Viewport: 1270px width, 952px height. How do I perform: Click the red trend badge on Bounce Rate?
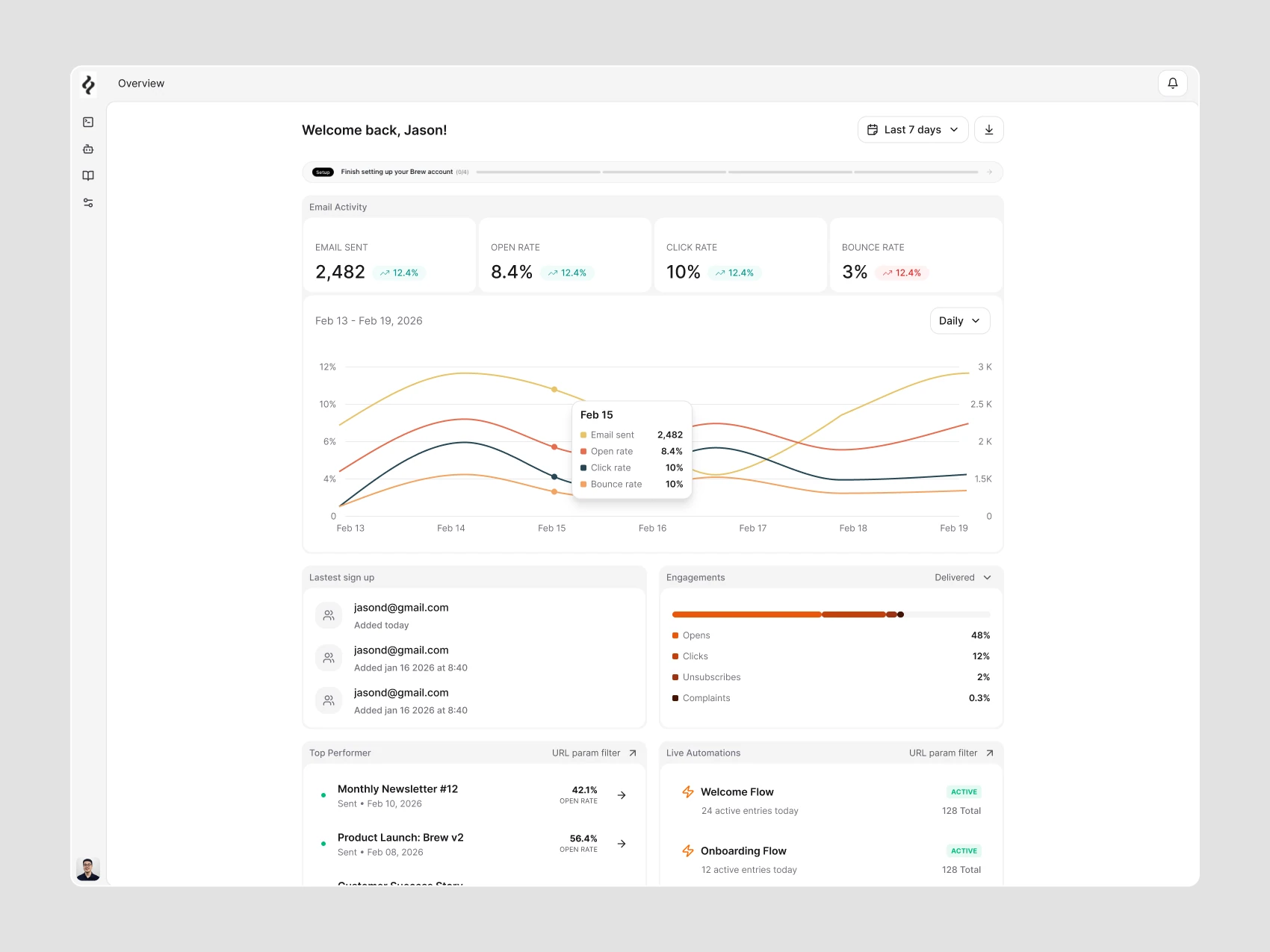(902, 273)
